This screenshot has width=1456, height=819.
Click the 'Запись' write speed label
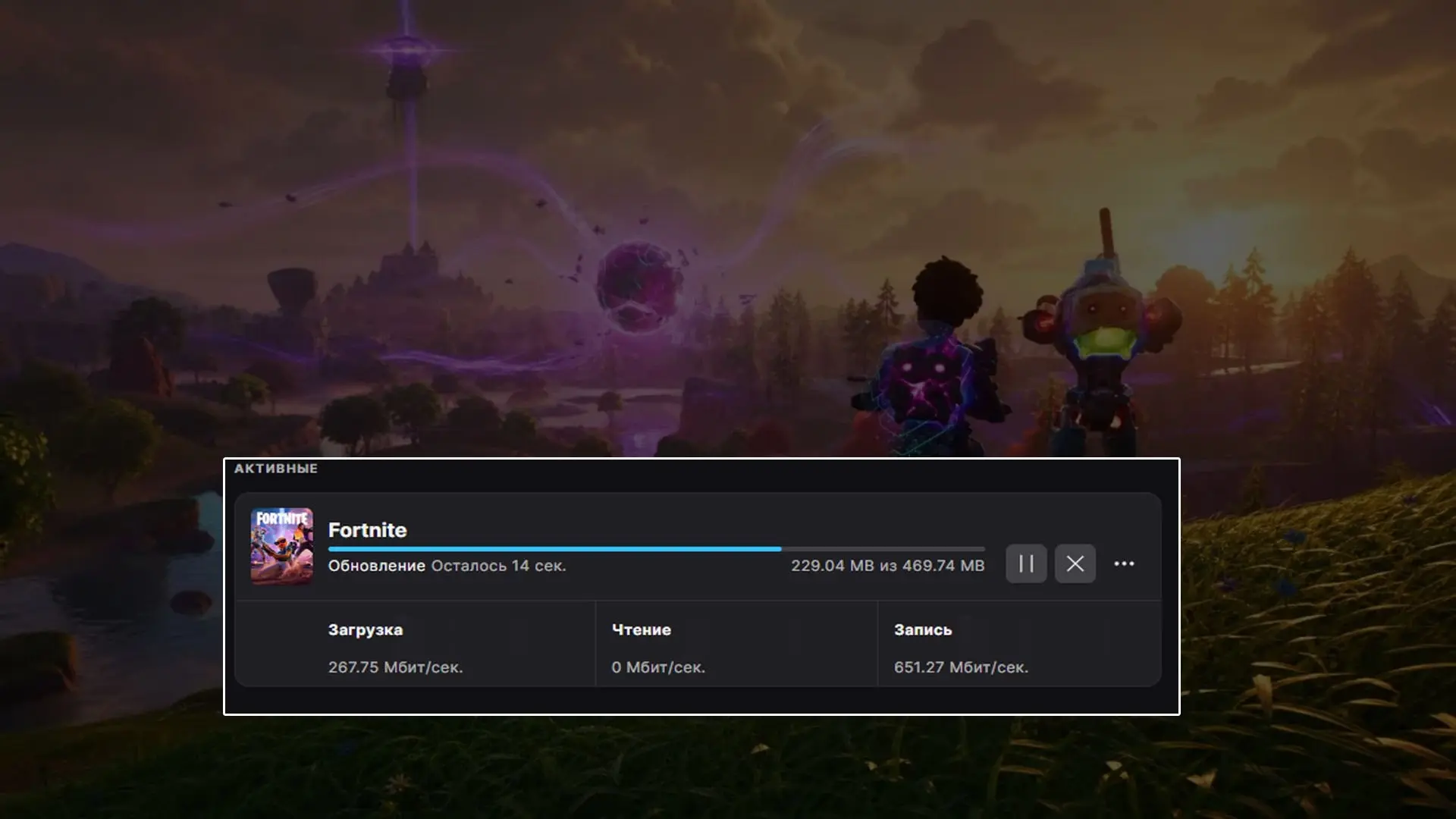[x=923, y=629]
